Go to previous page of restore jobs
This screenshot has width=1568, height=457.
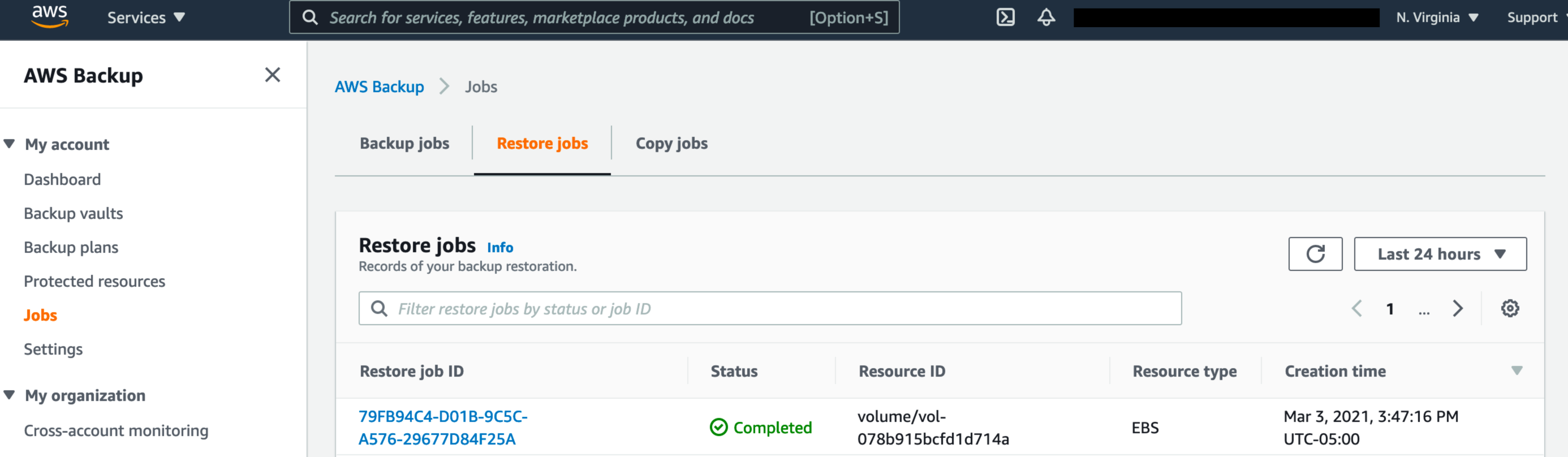pyautogui.click(x=1357, y=308)
